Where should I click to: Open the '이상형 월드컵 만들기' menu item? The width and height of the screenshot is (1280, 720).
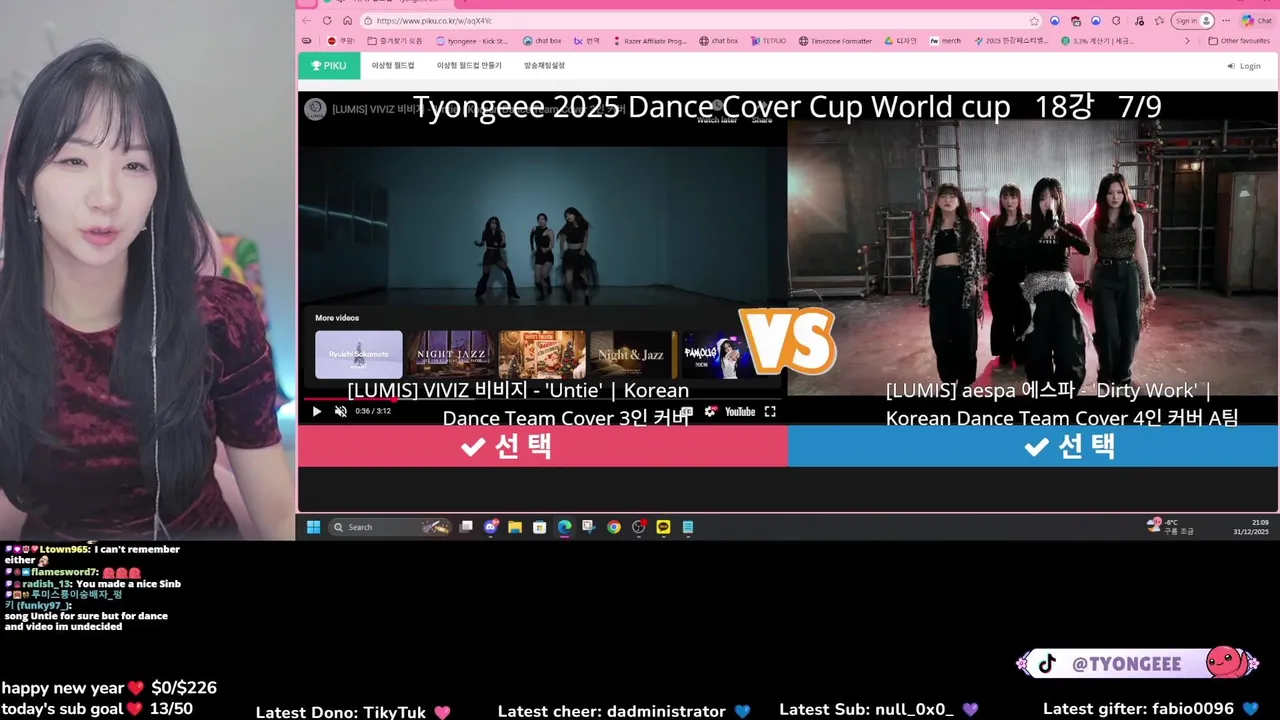469,66
